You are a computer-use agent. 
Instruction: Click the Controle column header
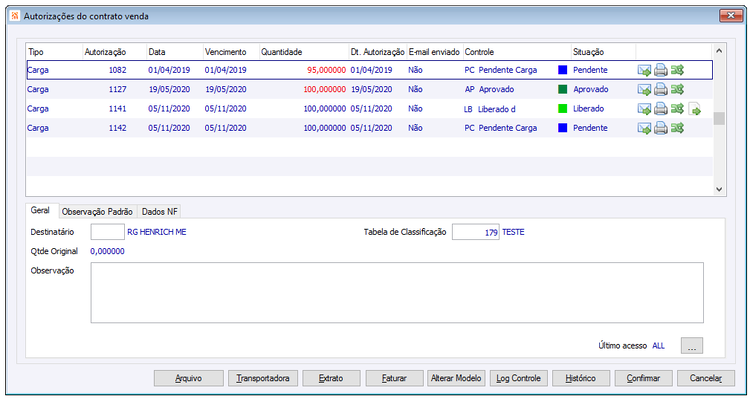[517, 52]
